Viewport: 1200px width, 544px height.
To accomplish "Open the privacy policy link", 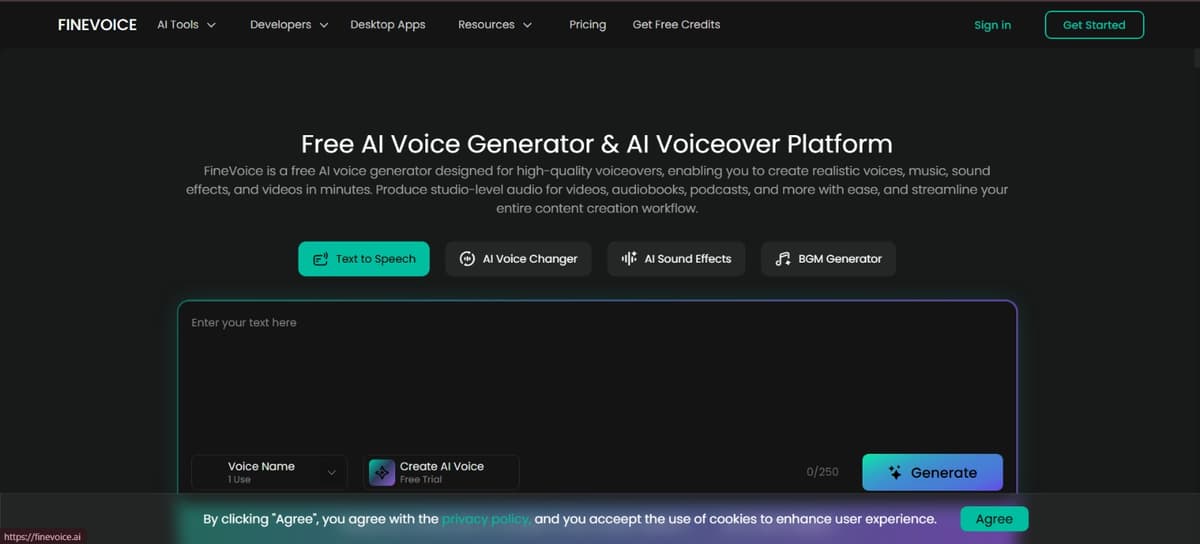I will [x=486, y=519].
